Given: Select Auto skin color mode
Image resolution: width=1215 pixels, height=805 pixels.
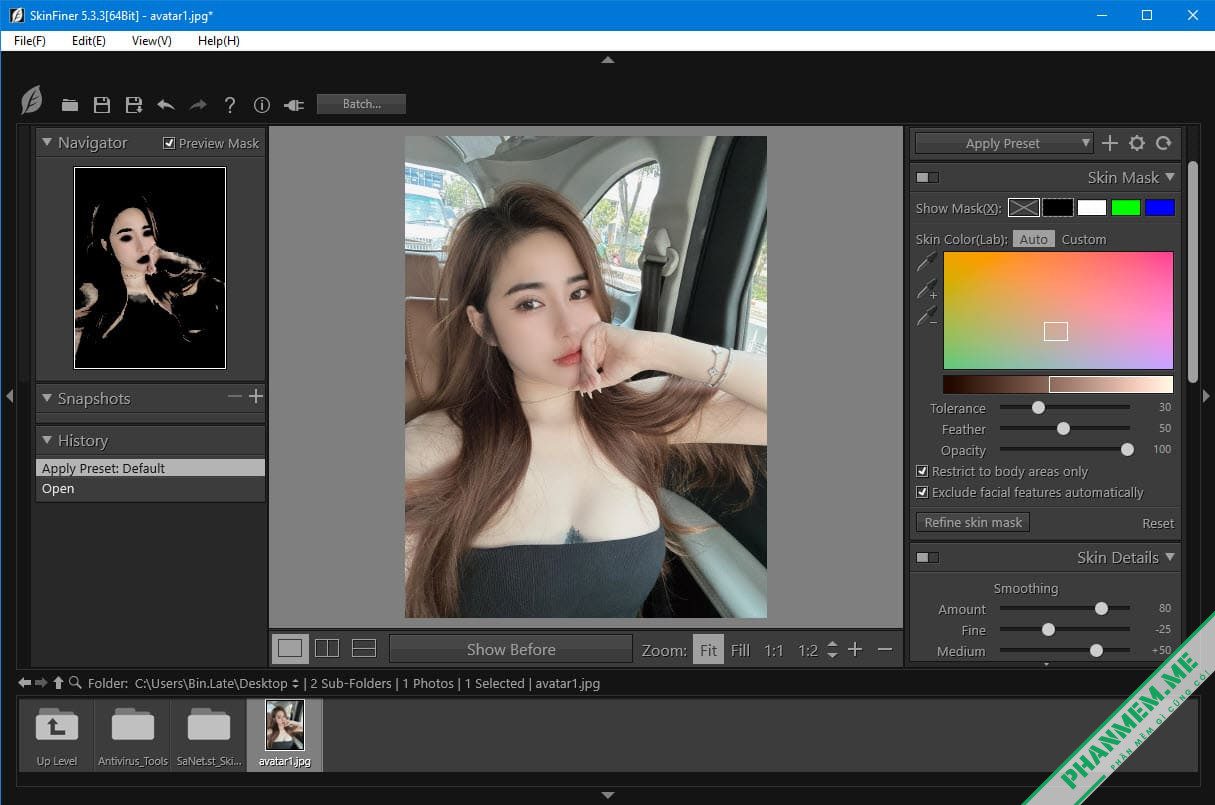Looking at the screenshot, I should [x=1034, y=239].
